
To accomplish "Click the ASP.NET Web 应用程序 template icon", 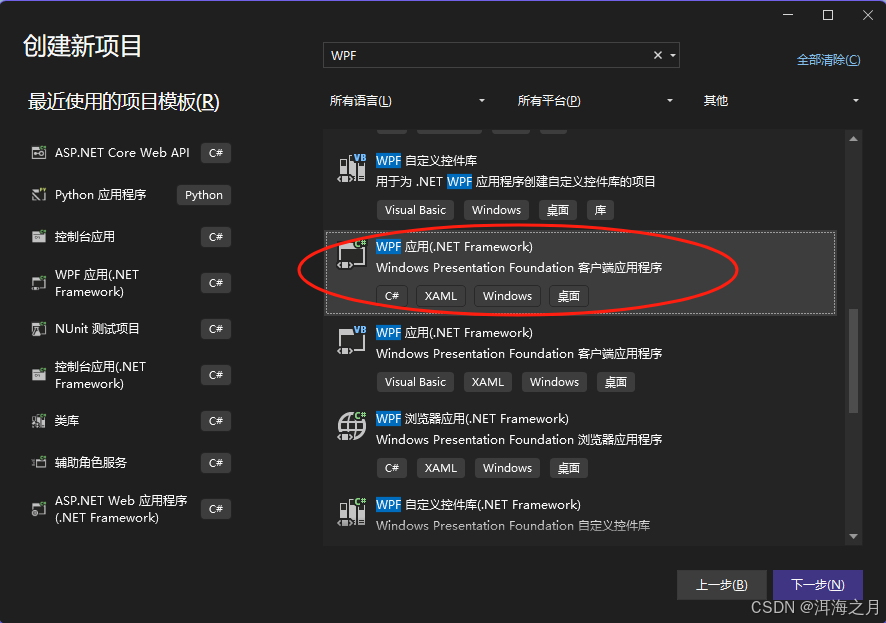I will coord(38,509).
